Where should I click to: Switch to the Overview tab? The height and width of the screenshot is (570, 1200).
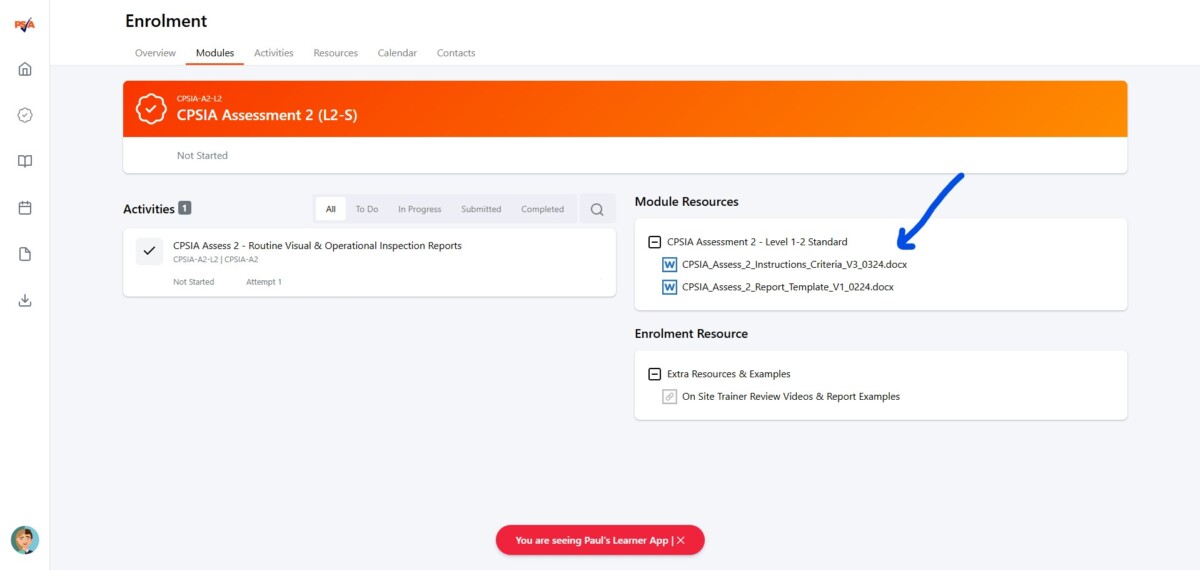(x=155, y=53)
